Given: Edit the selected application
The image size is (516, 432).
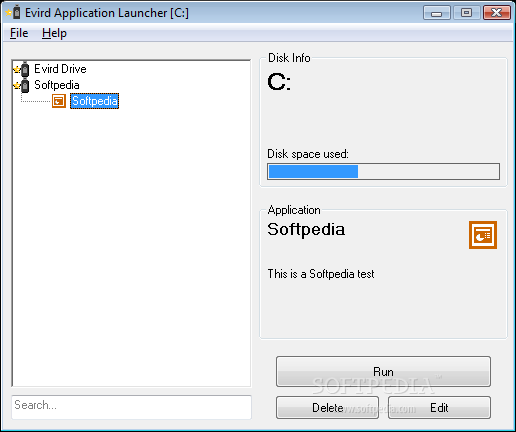Looking at the screenshot, I should [x=439, y=407].
